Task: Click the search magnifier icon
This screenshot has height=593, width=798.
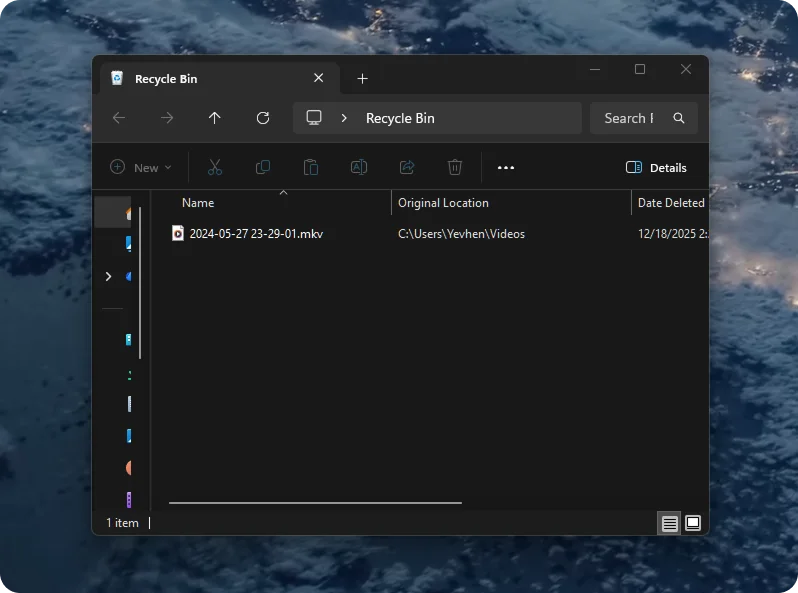Action: coord(678,118)
